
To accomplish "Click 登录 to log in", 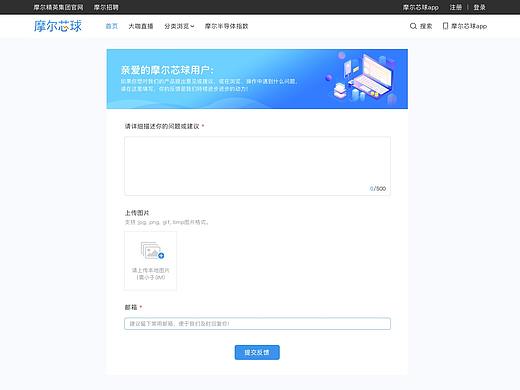I will (479, 7).
